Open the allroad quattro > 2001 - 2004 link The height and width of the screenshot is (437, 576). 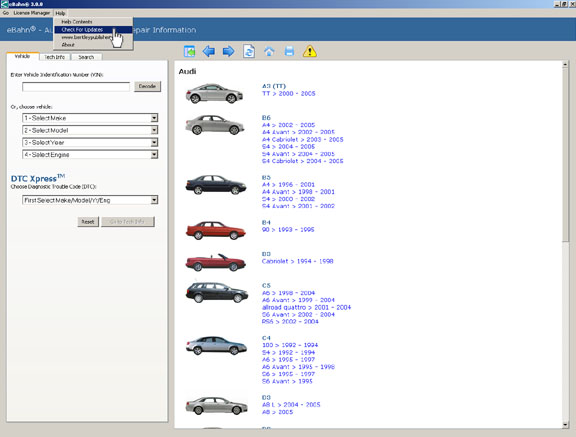click(306, 307)
